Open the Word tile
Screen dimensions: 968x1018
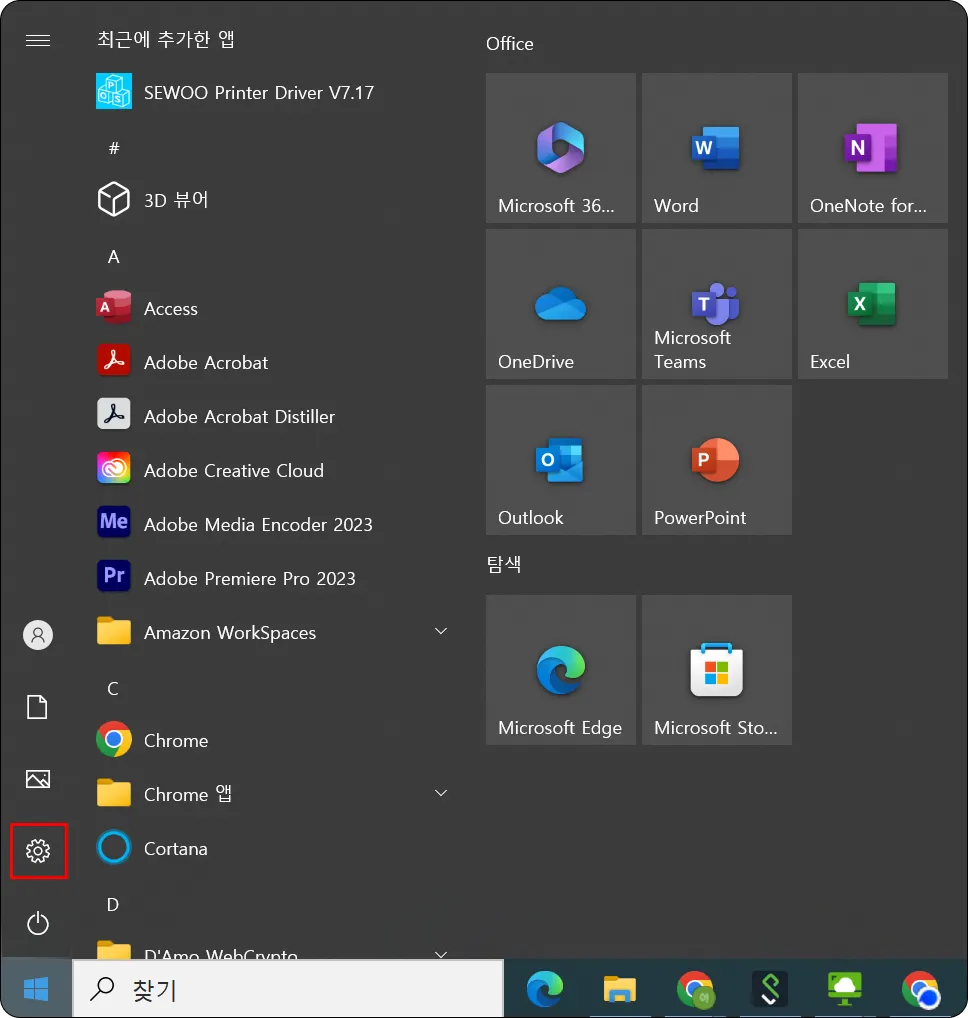(717, 148)
